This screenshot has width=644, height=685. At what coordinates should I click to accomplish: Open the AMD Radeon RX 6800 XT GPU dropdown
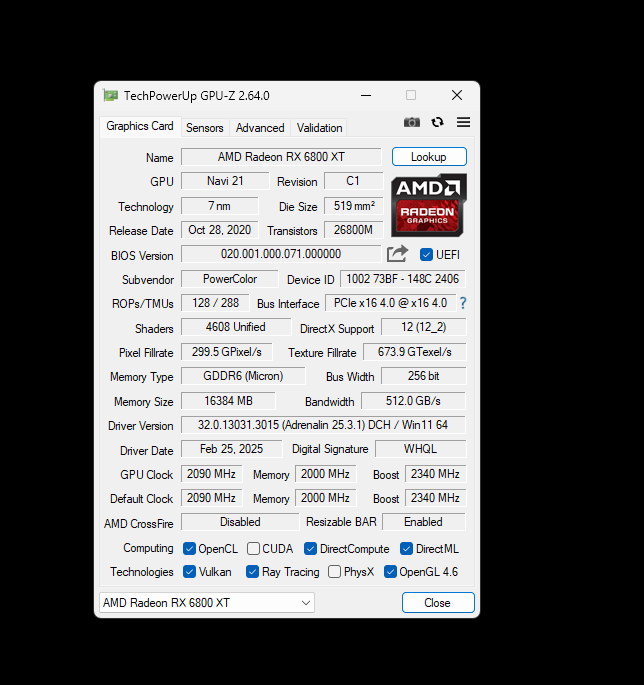tap(207, 603)
